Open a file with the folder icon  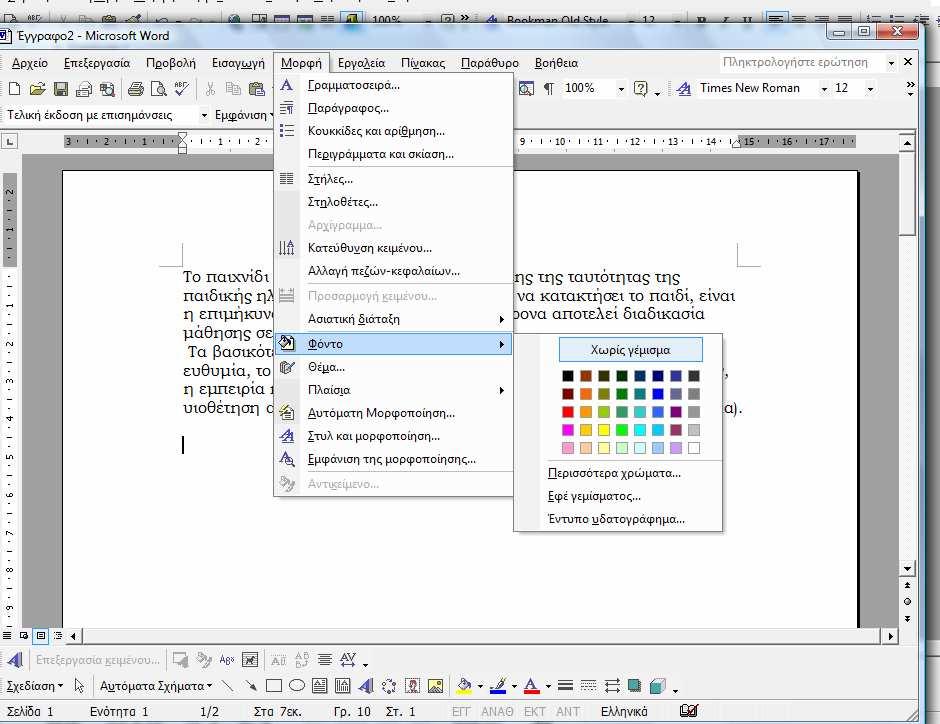coord(37,89)
